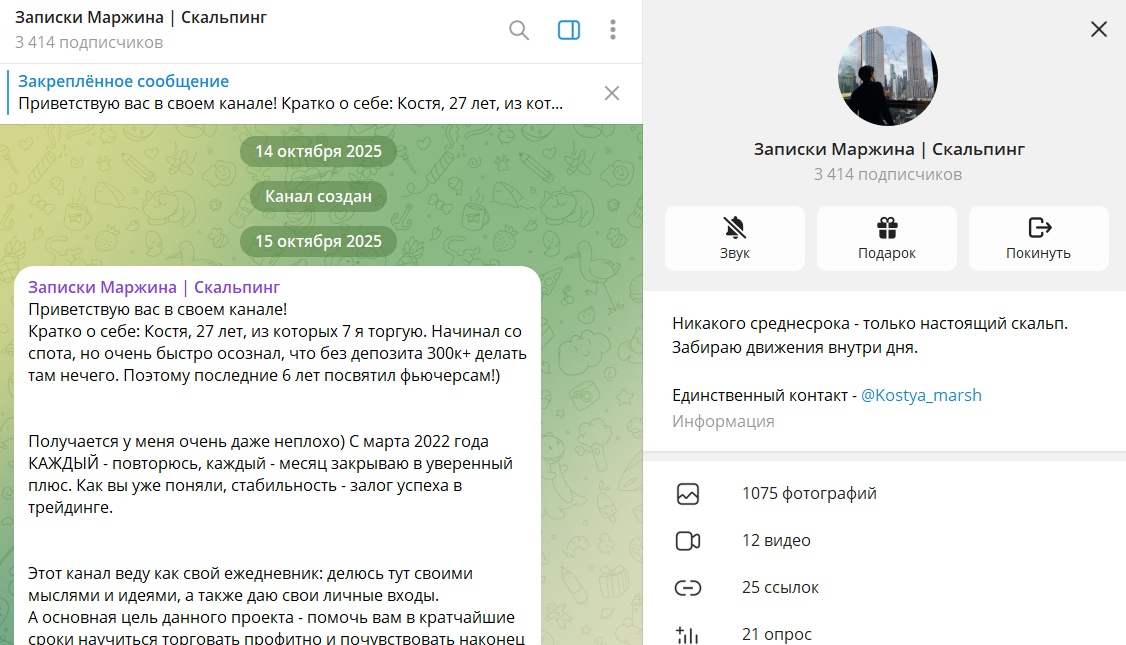This screenshot has height=645, width=1126.
Task: Open search in the channel
Action: (x=518, y=30)
